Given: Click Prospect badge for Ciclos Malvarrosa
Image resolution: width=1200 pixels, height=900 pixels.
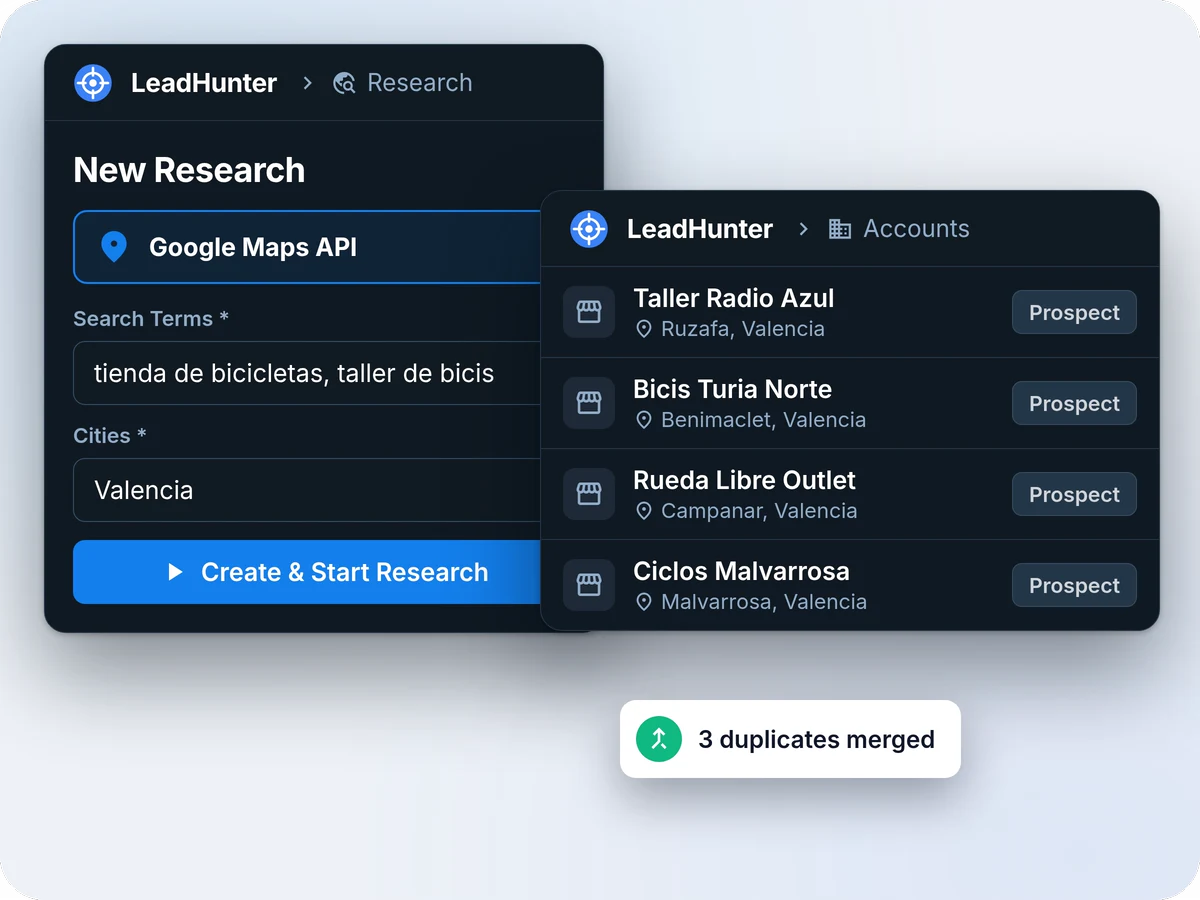Looking at the screenshot, I should (1074, 585).
